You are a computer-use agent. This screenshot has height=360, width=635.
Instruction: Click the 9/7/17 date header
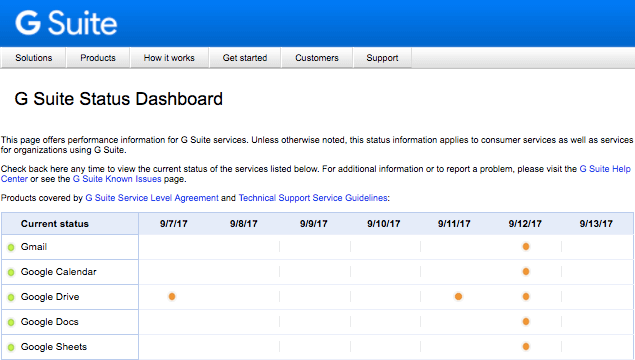pyautogui.click(x=174, y=224)
